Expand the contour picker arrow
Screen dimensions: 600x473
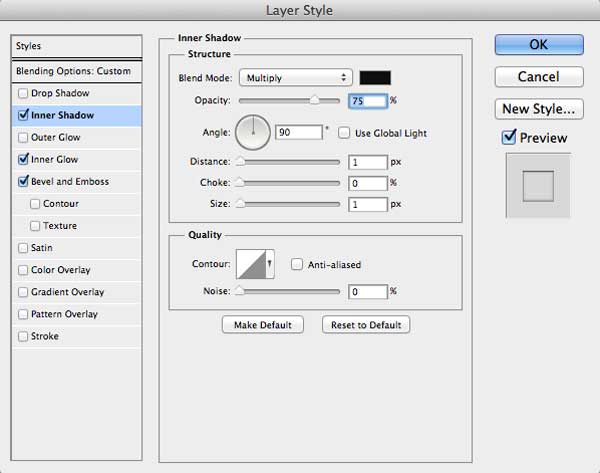point(270,264)
